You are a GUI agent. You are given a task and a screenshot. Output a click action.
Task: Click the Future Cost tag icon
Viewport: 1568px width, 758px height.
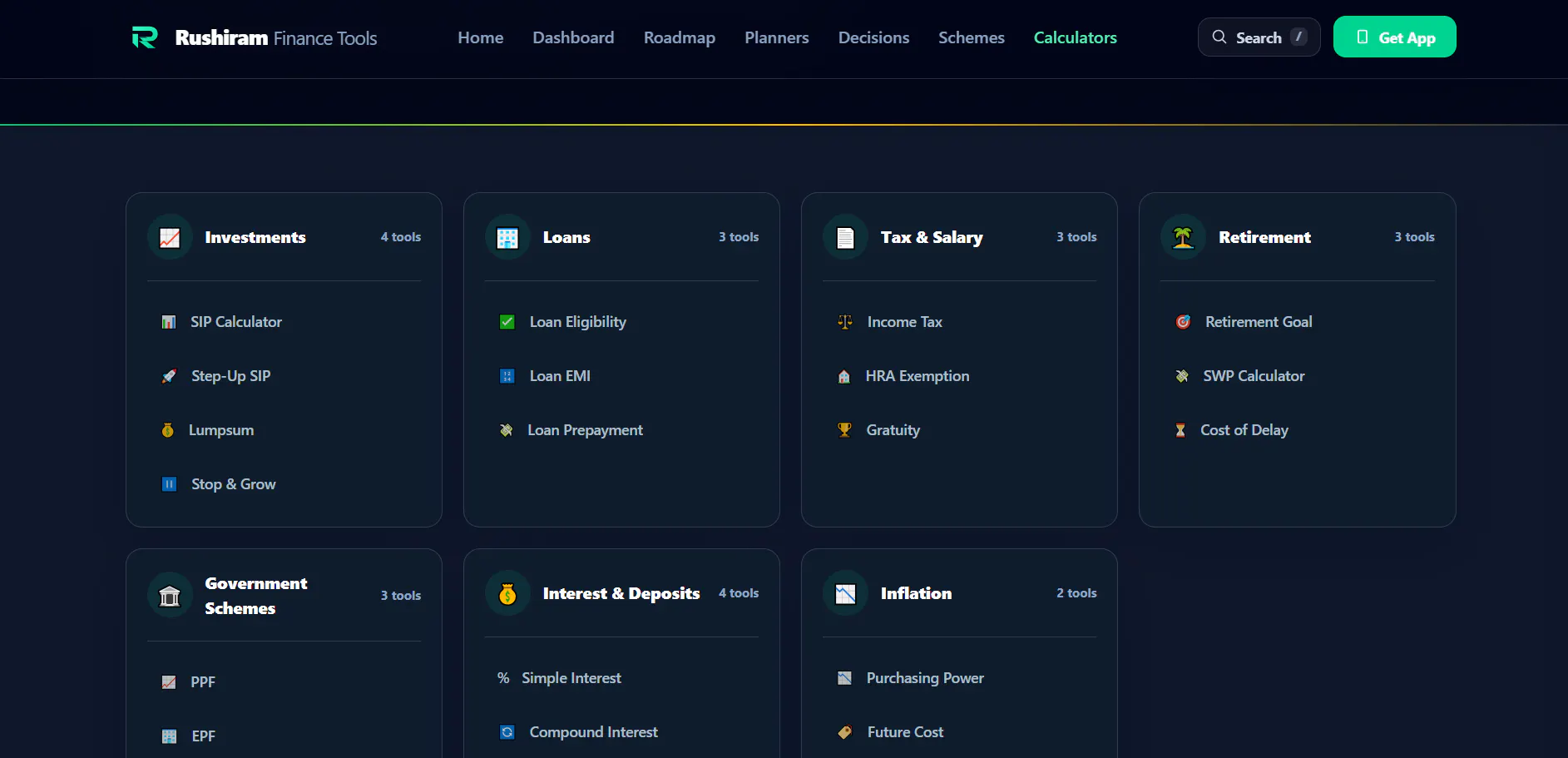click(x=845, y=732)
